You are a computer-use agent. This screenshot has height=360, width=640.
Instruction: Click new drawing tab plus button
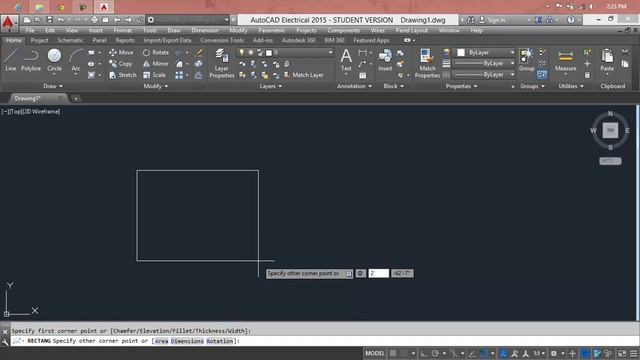76,98
